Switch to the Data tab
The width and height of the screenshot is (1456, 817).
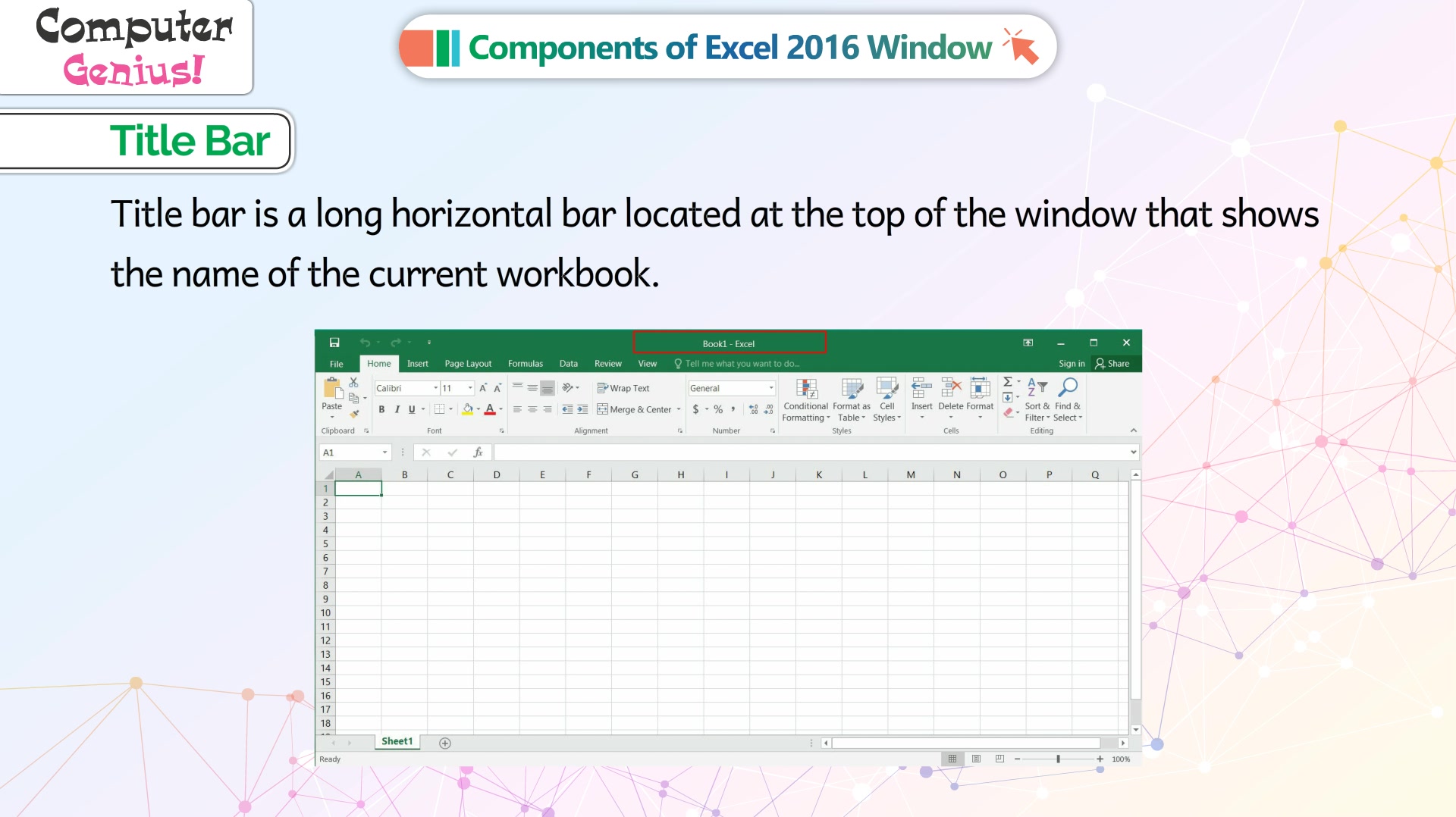coord(569,364)
